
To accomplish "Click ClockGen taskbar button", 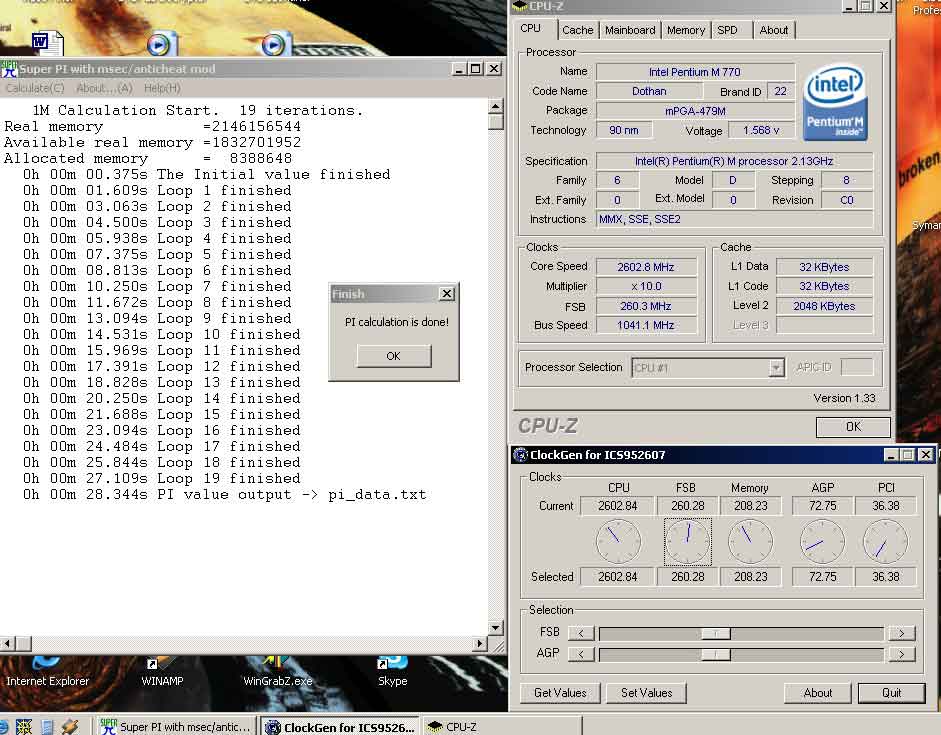I will click(340, 727).
